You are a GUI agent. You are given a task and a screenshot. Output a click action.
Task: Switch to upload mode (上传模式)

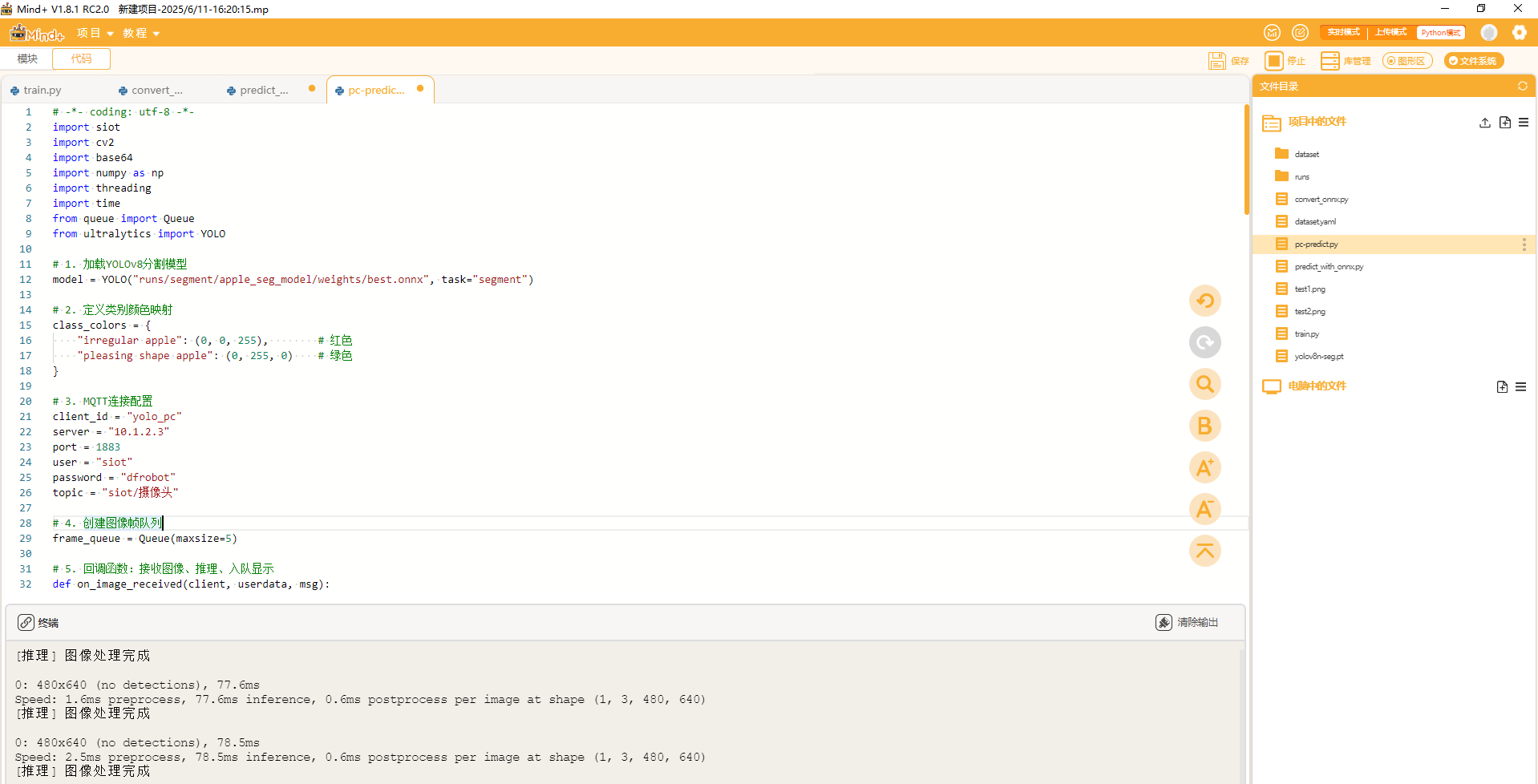[1390, 33]
